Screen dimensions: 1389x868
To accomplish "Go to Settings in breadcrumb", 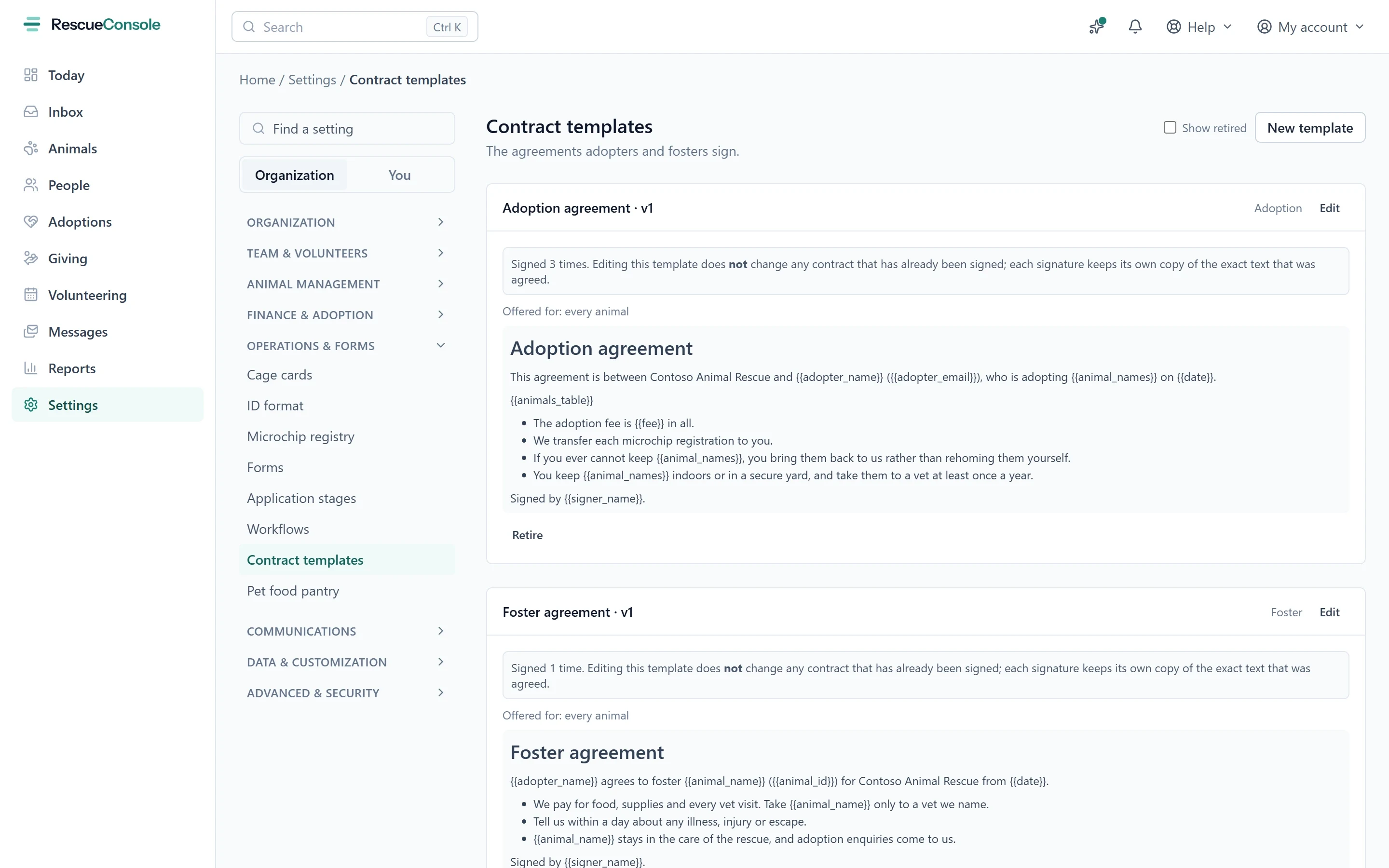I will click(312, 80).
